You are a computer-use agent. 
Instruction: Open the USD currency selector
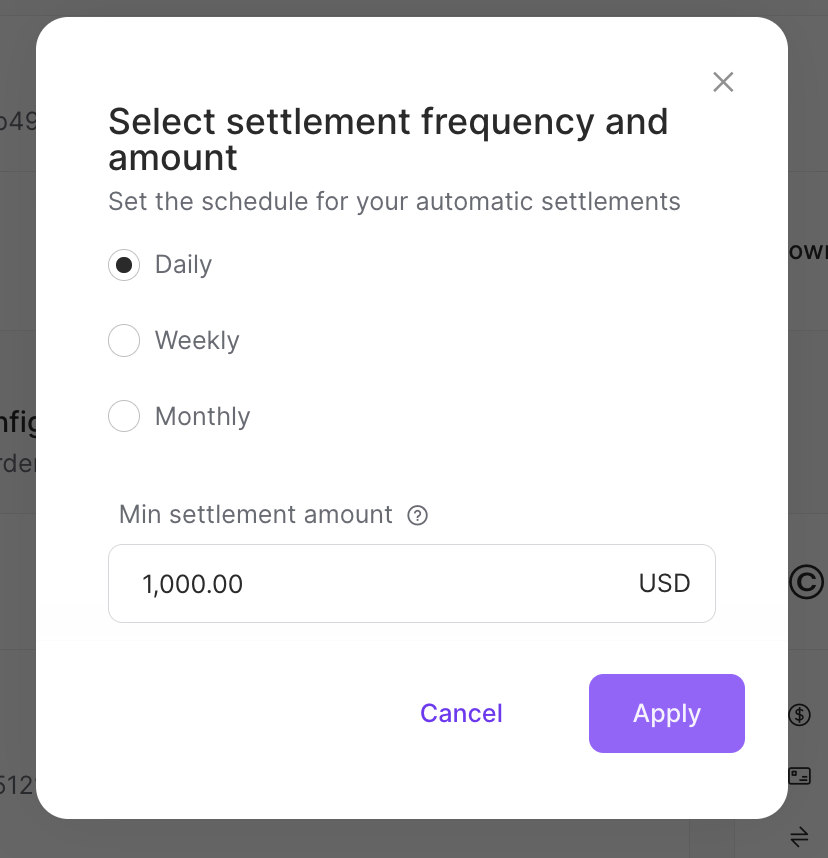[665, 583]
